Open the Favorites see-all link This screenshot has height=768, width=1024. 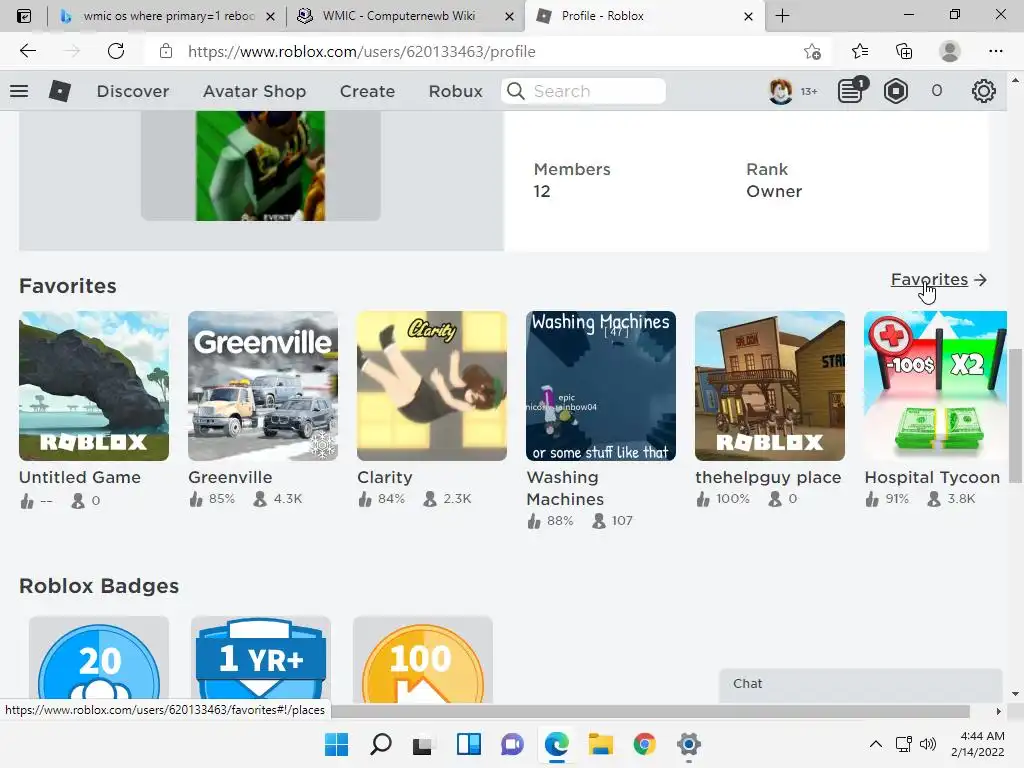click(x=938, y=280)
